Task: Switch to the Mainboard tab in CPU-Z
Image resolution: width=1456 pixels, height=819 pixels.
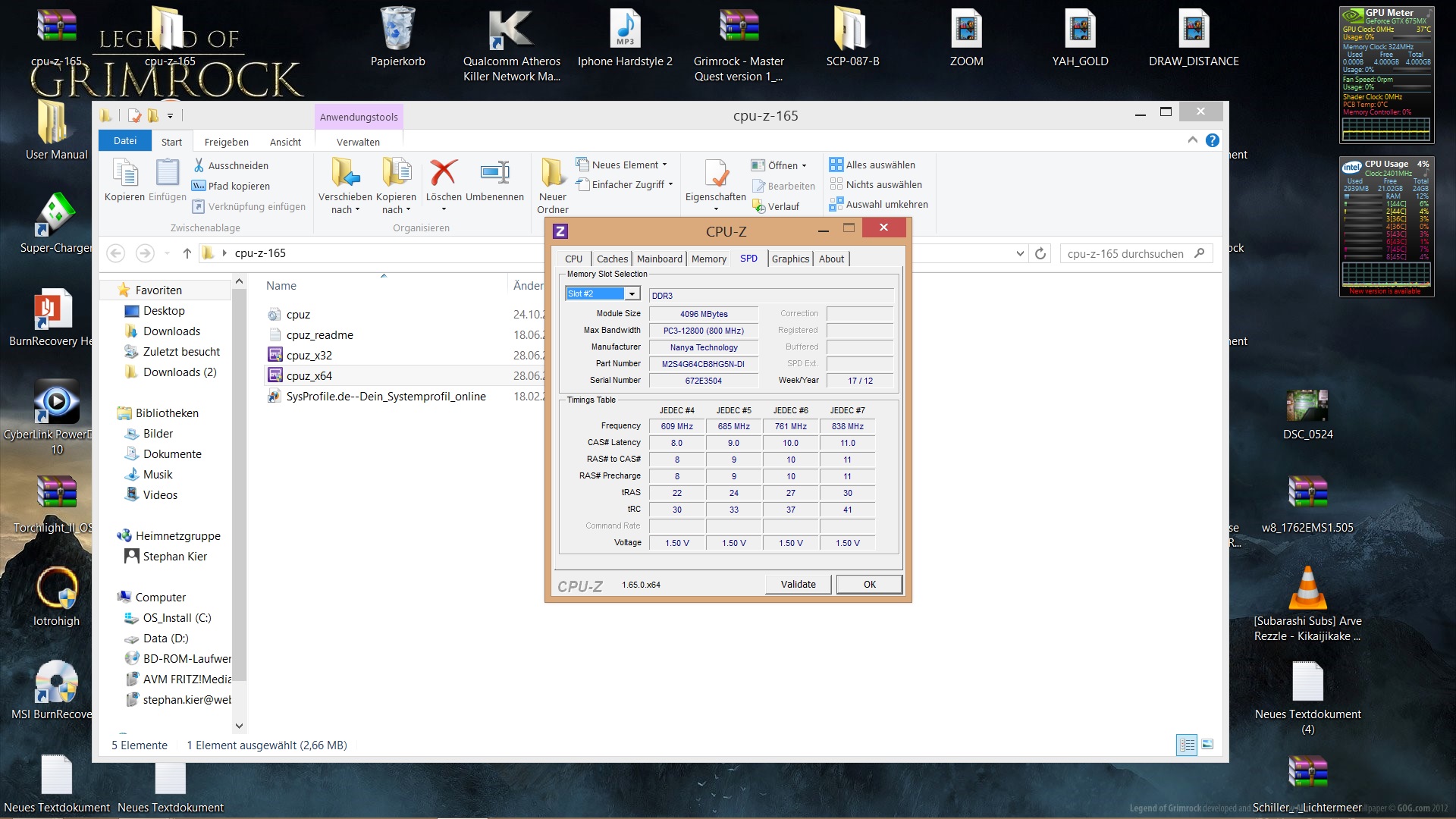Action: pyautogui.click(x=659, y=259)
